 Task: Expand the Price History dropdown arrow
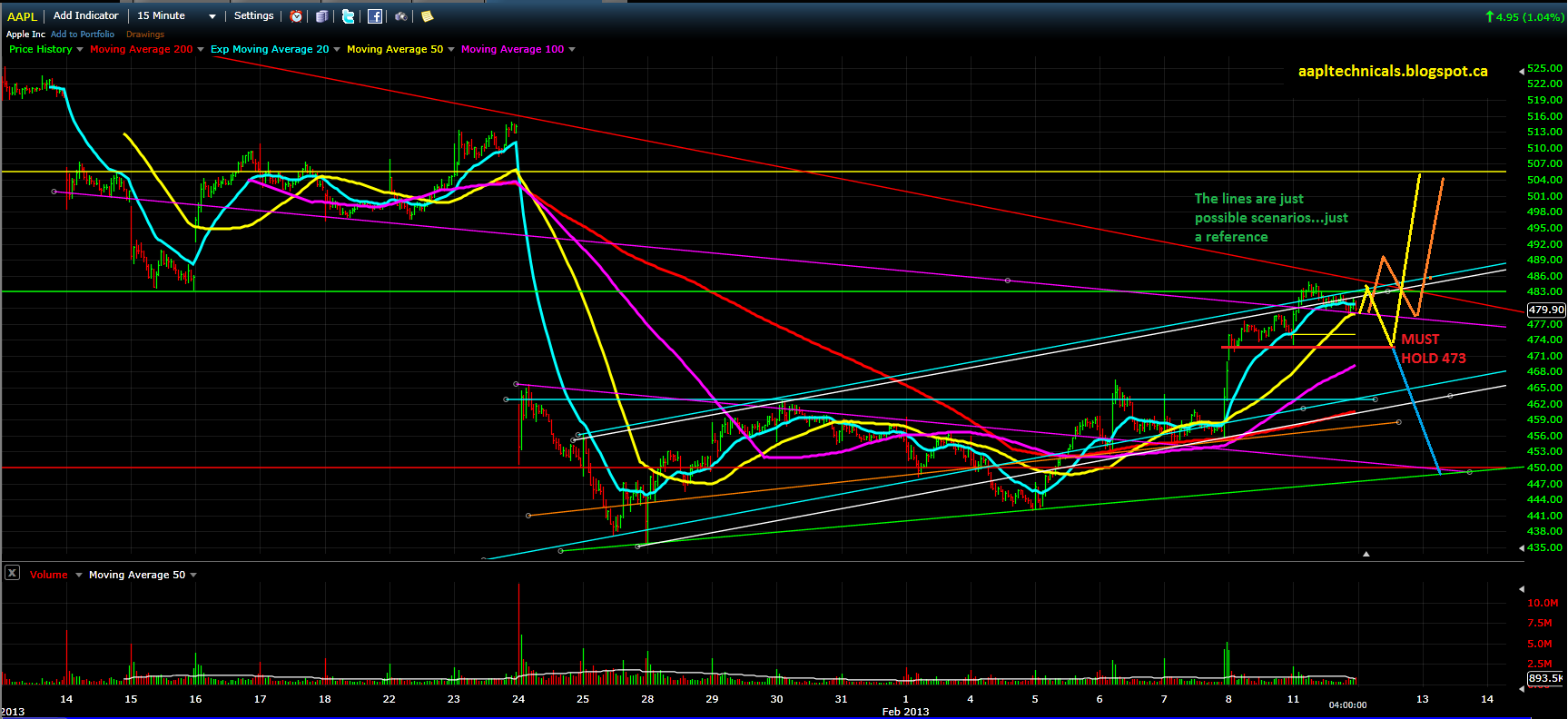80,49
